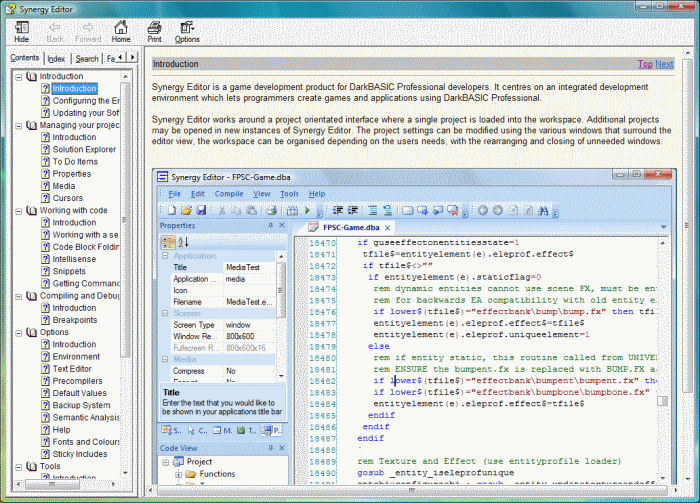The image size is (700, 503).
Task: Open the Solution Explorer help topic
Action: click(84, 150)
